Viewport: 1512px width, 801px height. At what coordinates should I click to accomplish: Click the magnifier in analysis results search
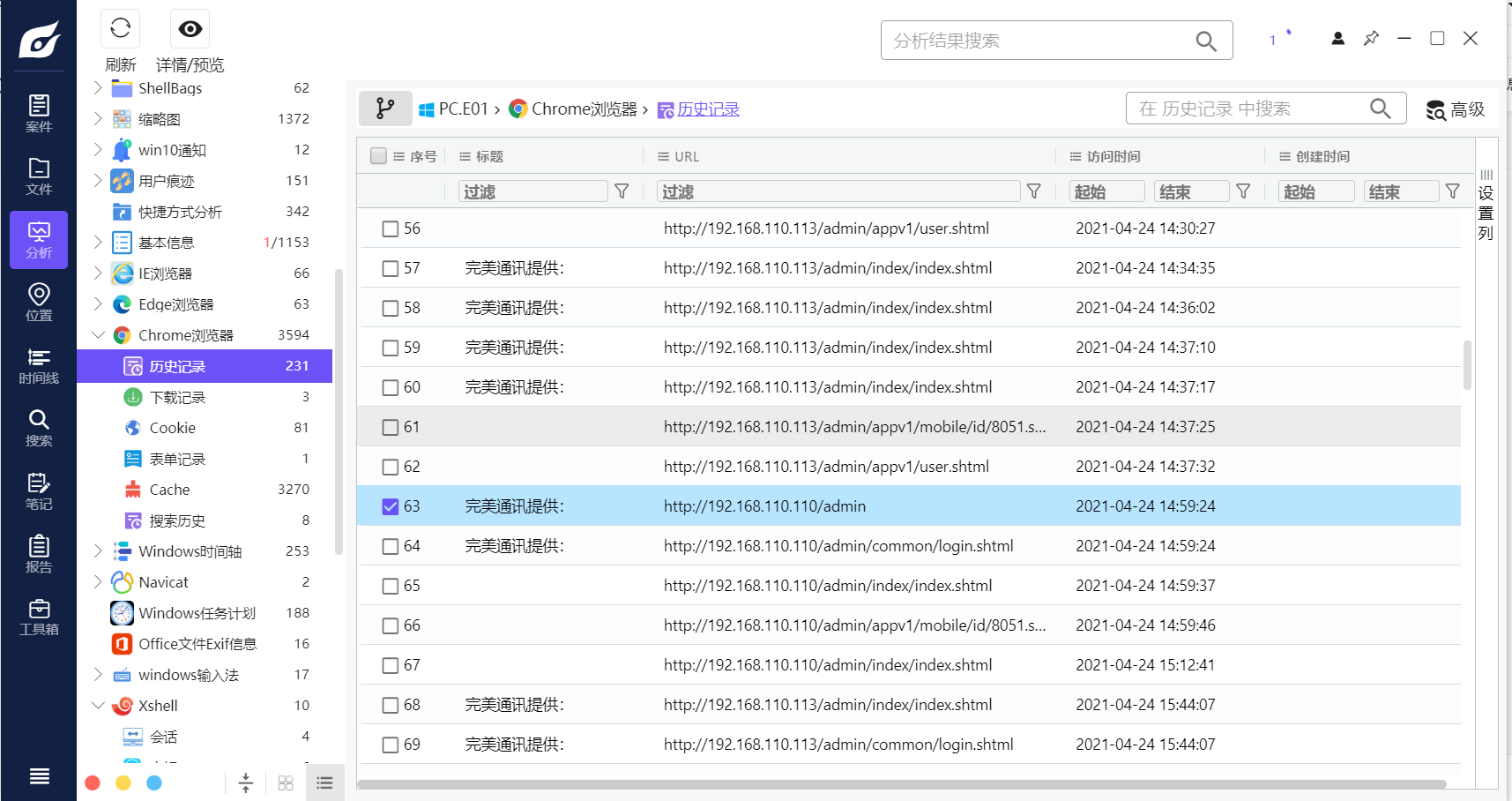click(1205, 41)
